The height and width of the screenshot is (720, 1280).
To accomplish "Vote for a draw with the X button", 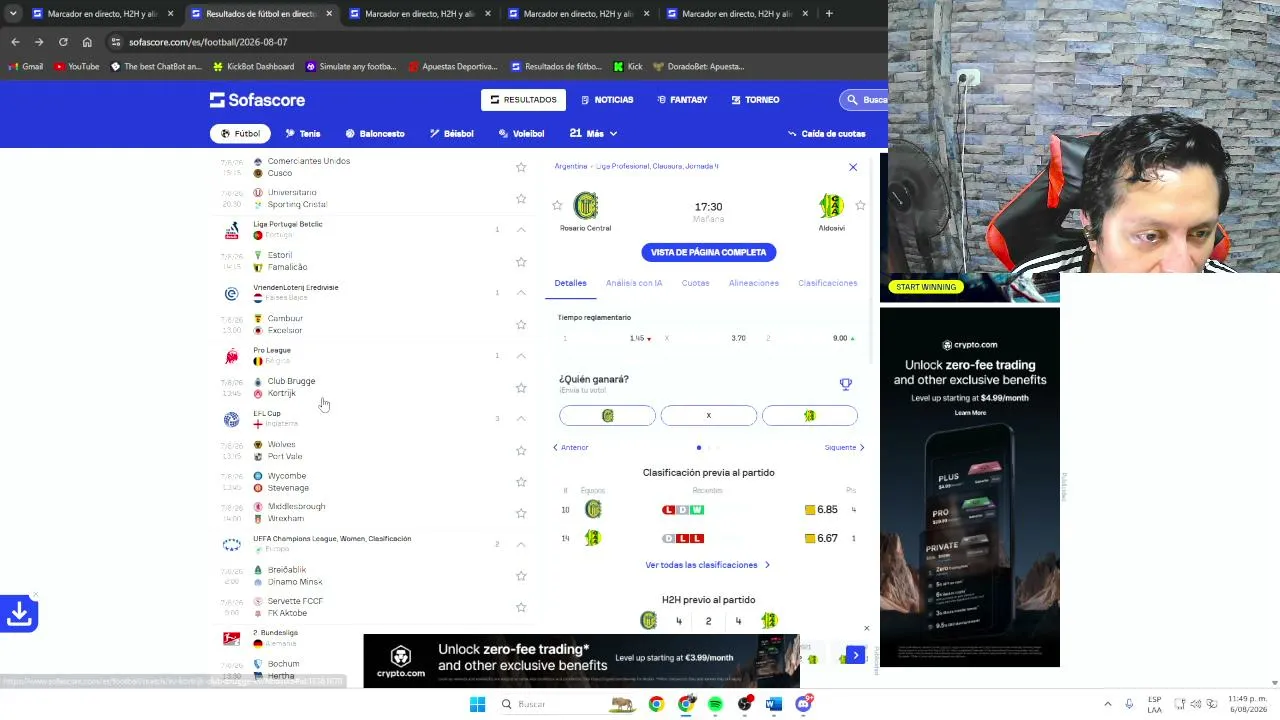I will click(708, 416).
